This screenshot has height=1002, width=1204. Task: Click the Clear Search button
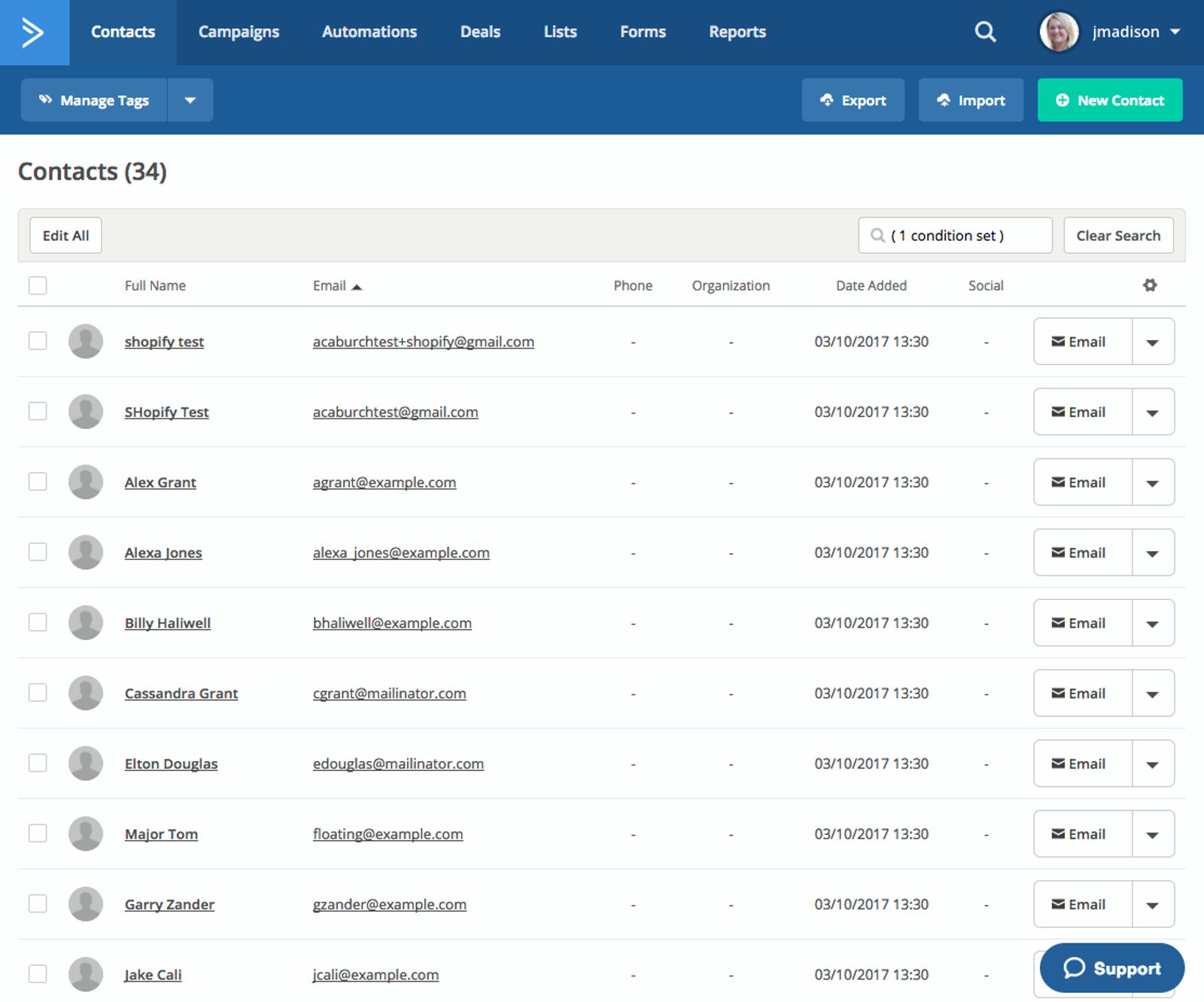point(1118,235)
